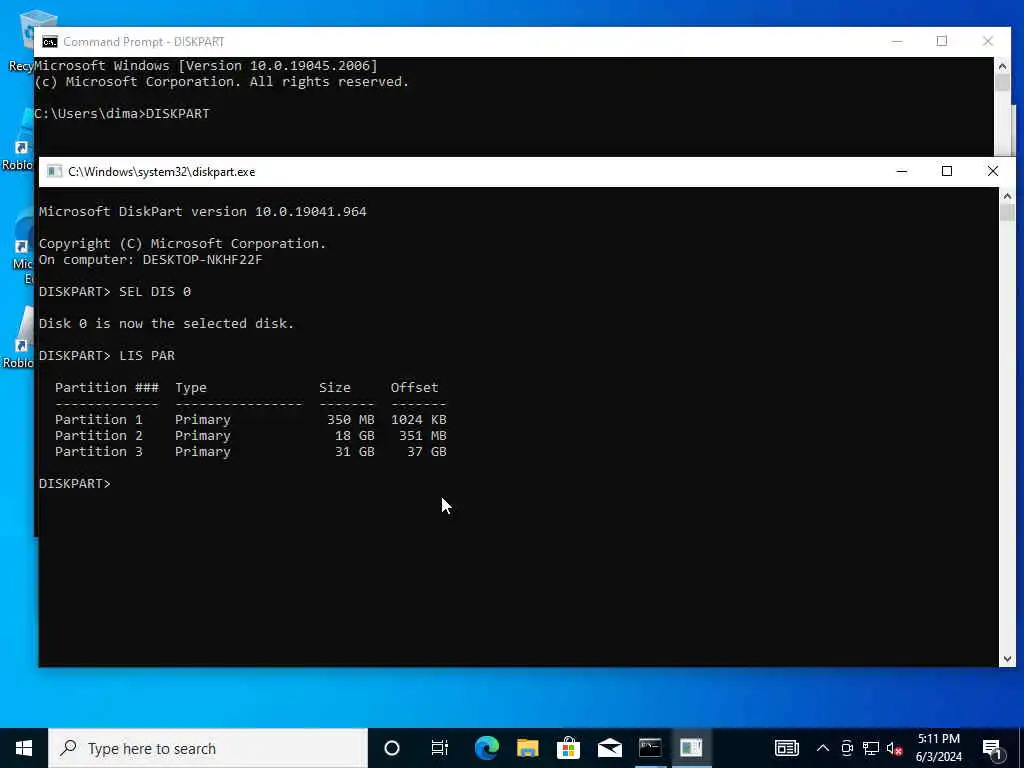Click the Command Prompt window title icon
This screenshot has width=1024, height=768.
tap(49, 42)
